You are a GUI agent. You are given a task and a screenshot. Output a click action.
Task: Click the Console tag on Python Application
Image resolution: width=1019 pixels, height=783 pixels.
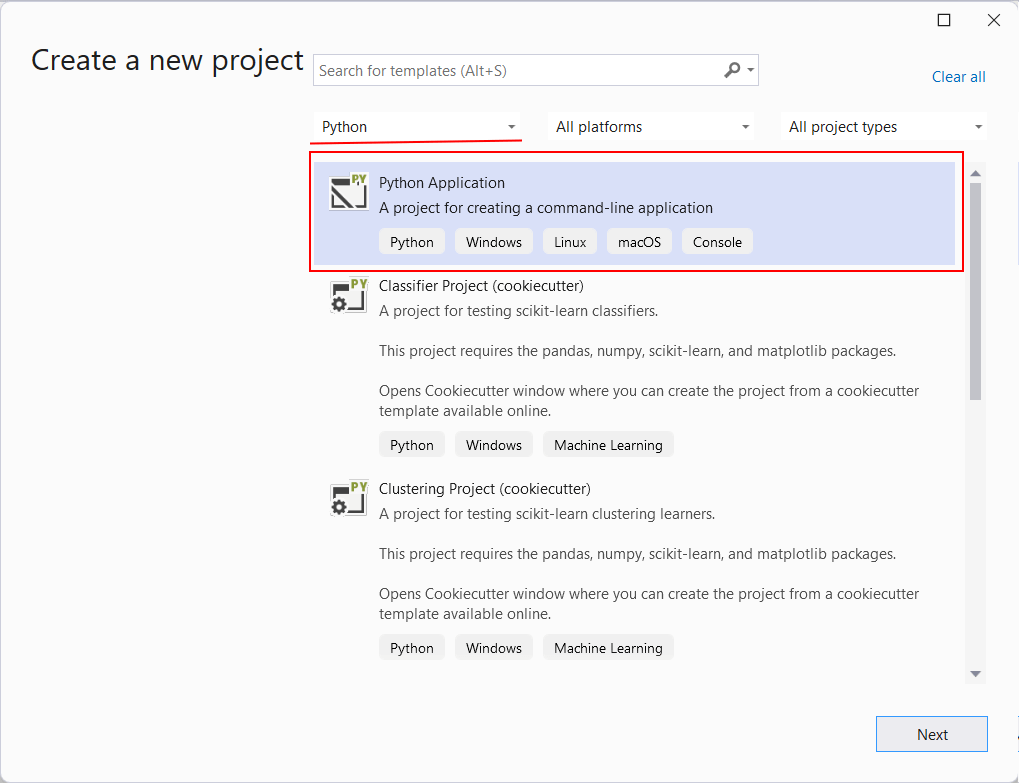(717, 242)
